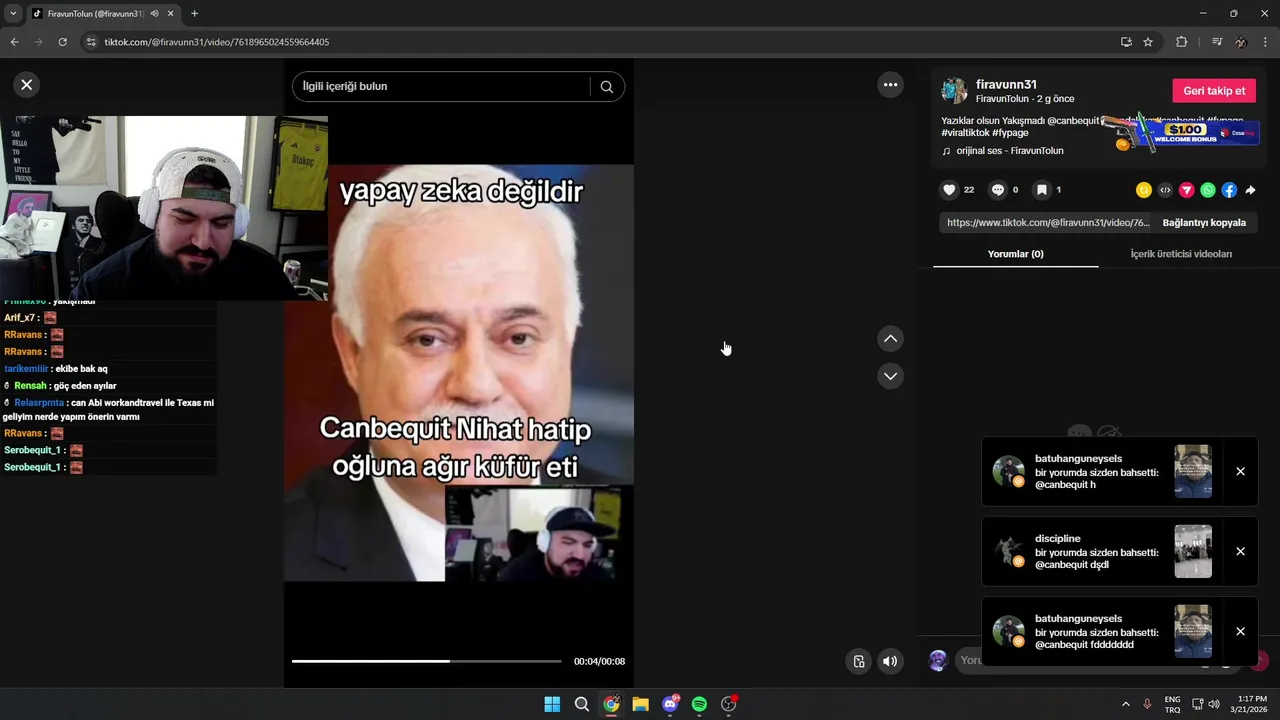Click firavunn31 profile avatar
Image resolution: width=1280 pixels, height=720 pixels.
pyautogui.click(x=954, y=91)
